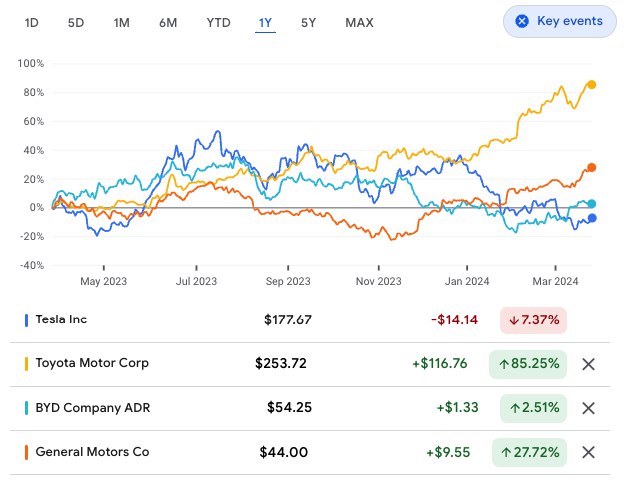Viewport: 630px width, 482px height.
Task: Open the BYD Company ADR stock row
Action: [x=310, y=408]
